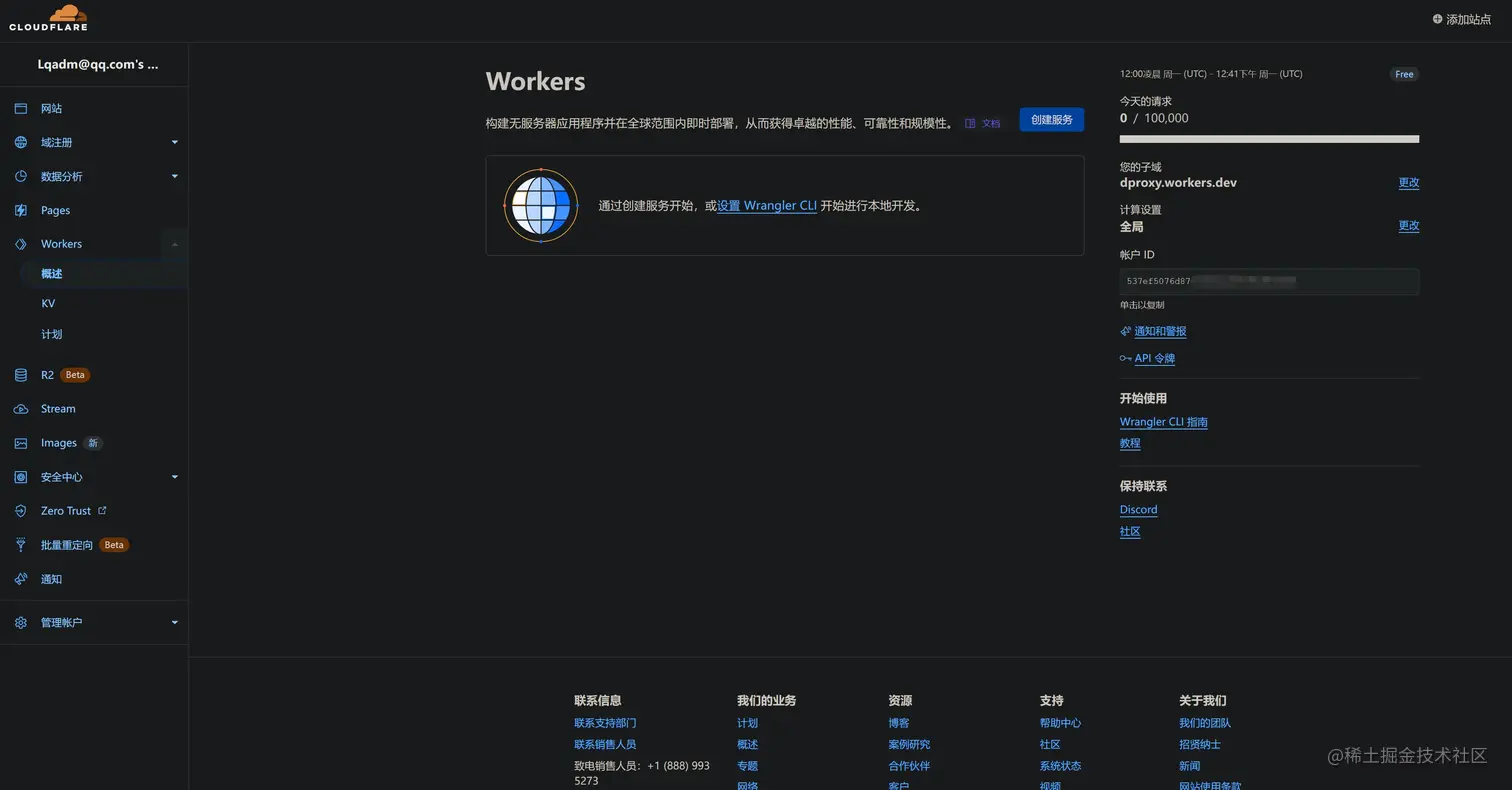Click the 数据分析 chart icon
Image resolution: width=1512 pixels, height=790 pixels.
20,177
